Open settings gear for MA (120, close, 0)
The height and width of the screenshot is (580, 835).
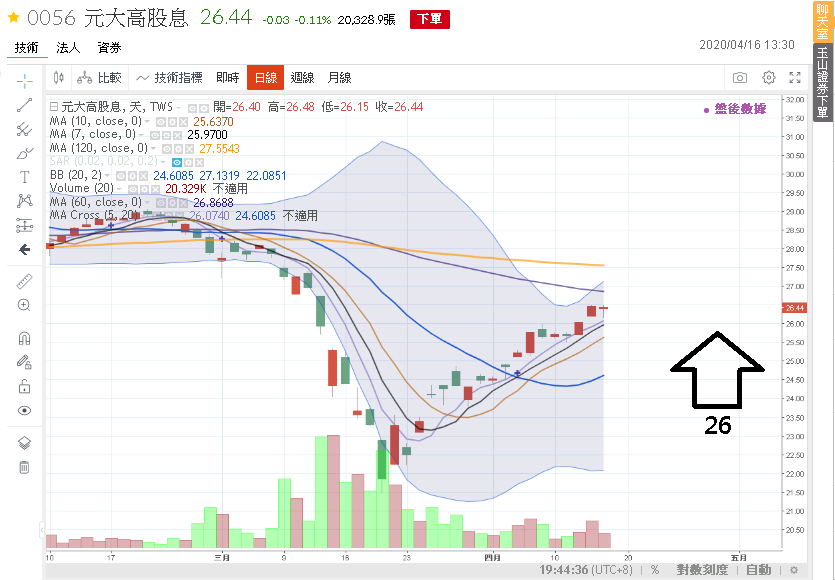(x=178, y=149)
